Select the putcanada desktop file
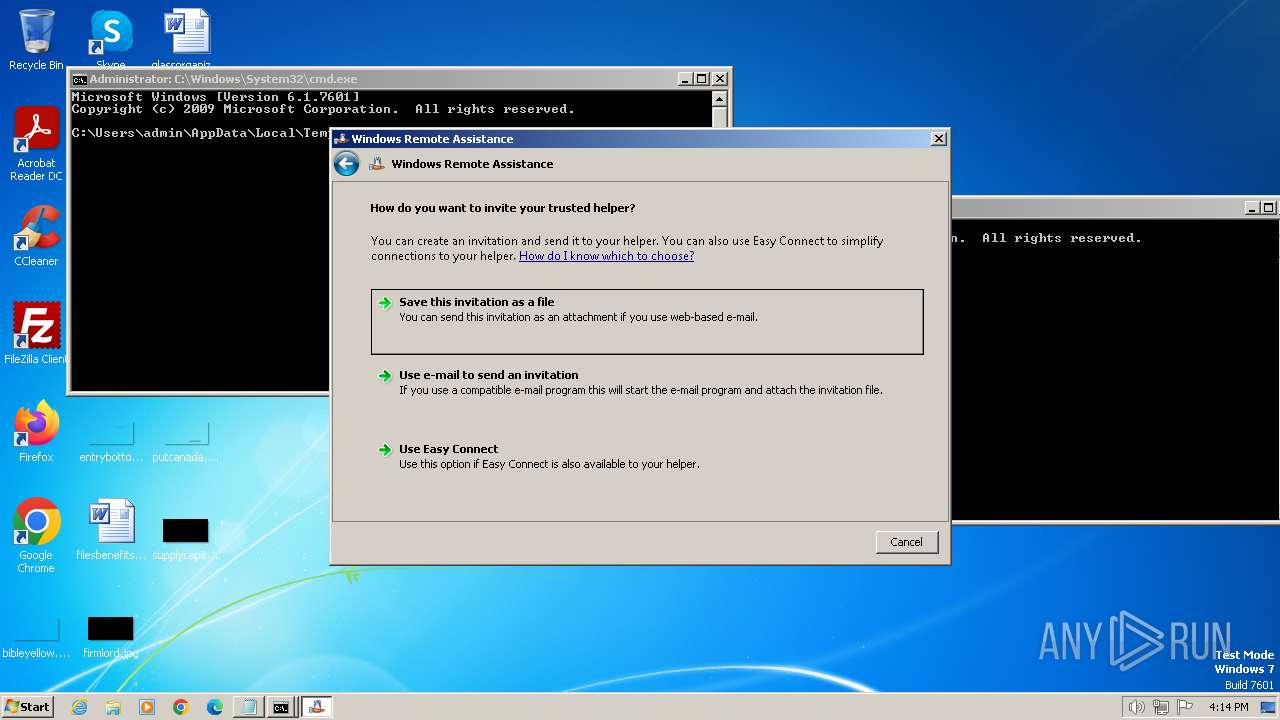1280x720 pixels. coord(185,441)
